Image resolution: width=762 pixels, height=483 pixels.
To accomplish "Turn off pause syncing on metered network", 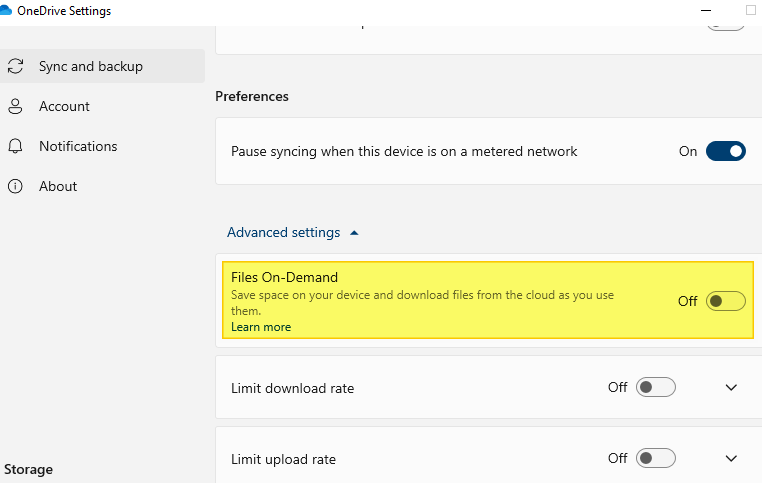I will pos(726,151).
